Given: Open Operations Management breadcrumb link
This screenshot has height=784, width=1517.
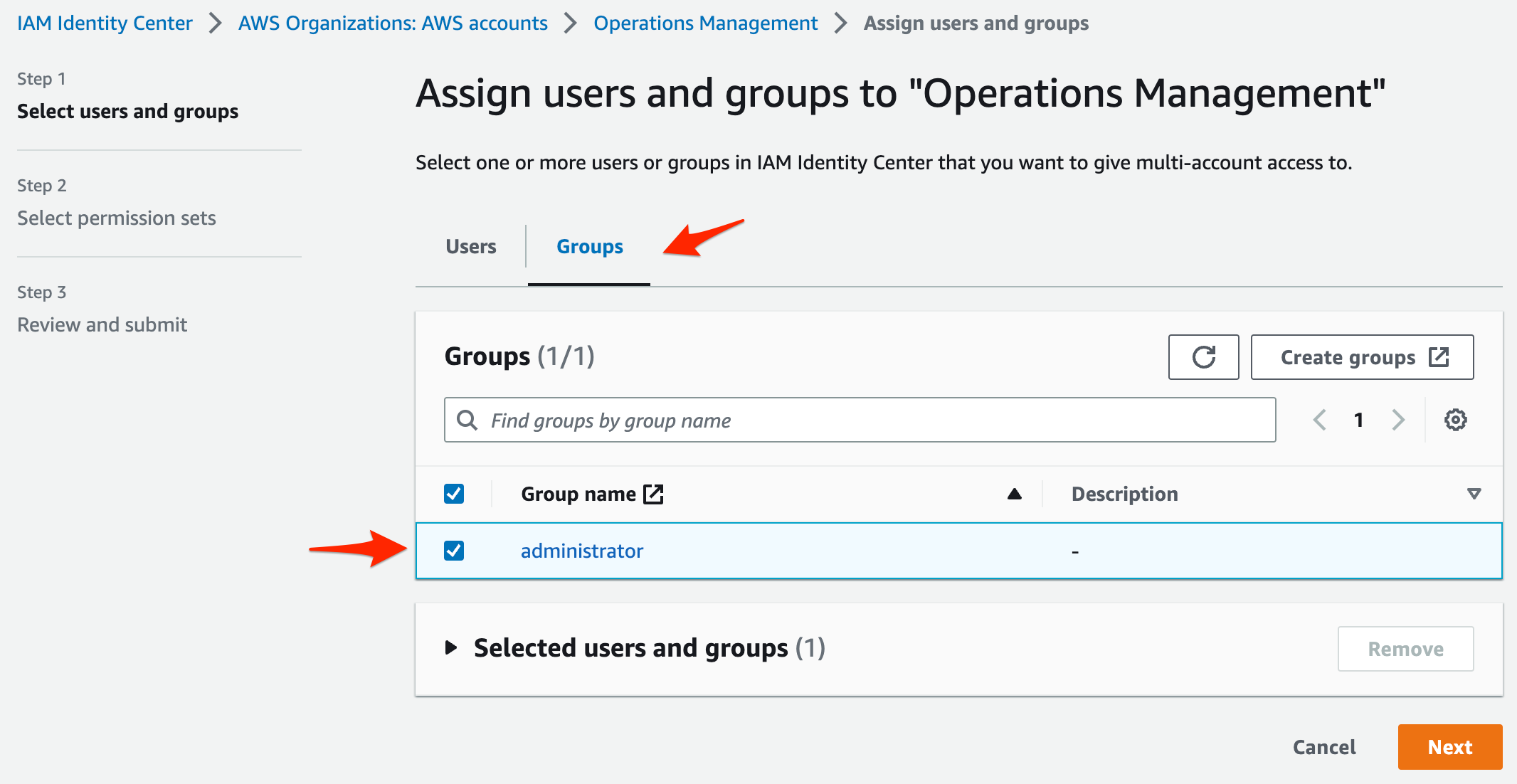Looking at the screenshot, I should (706, 23).
